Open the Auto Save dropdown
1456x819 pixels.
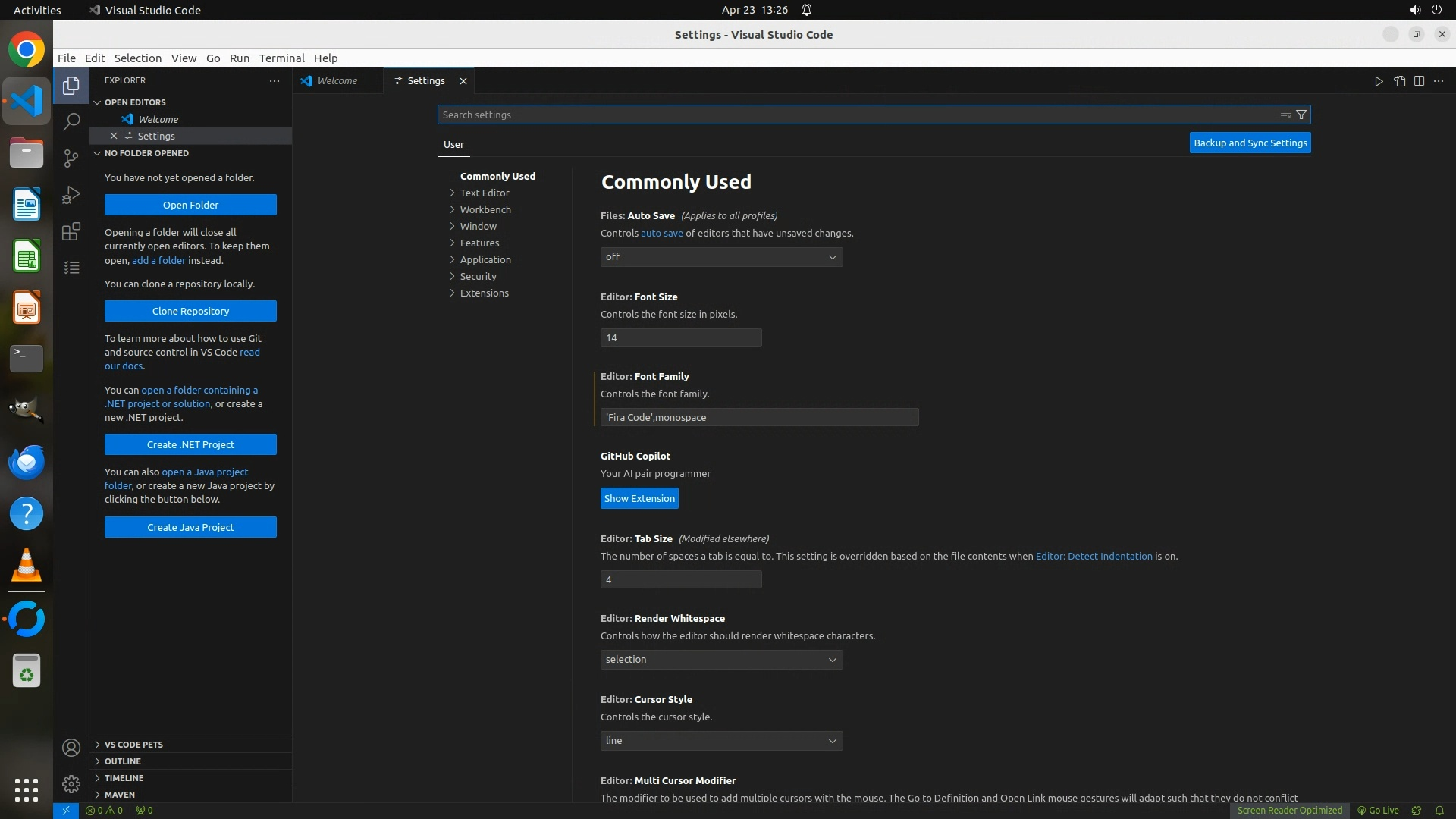click(721, 257)
